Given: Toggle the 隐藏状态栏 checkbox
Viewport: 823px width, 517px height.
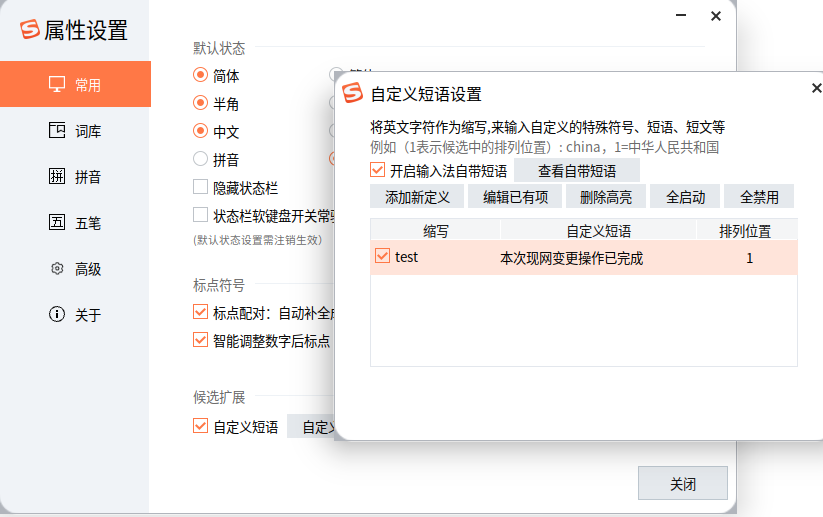Looking at the screenshot, I should click(201, 187).
